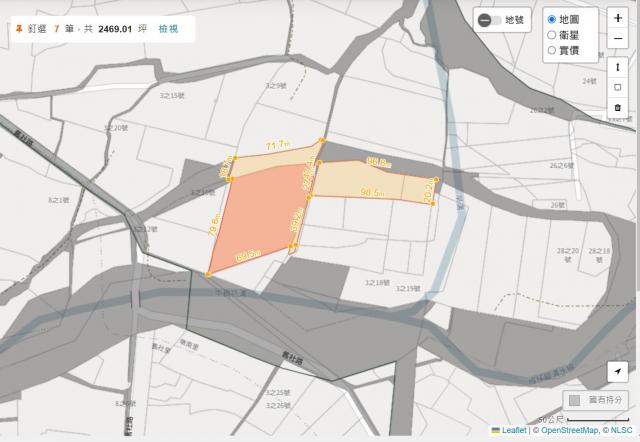Click the trash can delete icon
The width and height of the screenshot is (640, 442).
coord(618,106)
